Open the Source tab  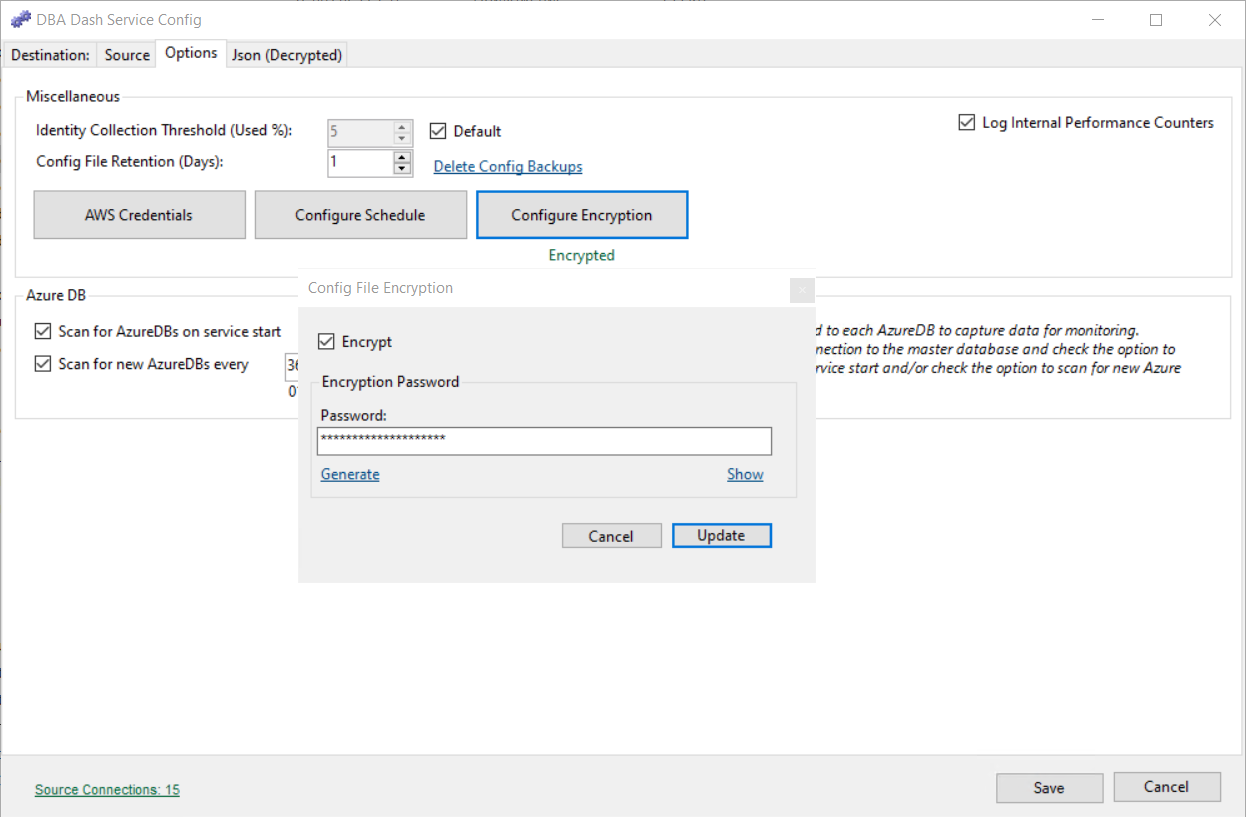click(126, 55)
